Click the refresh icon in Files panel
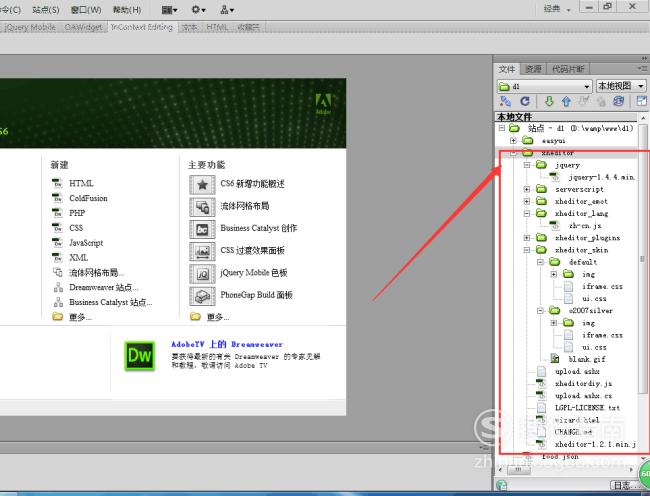 (x=525, y=101)
